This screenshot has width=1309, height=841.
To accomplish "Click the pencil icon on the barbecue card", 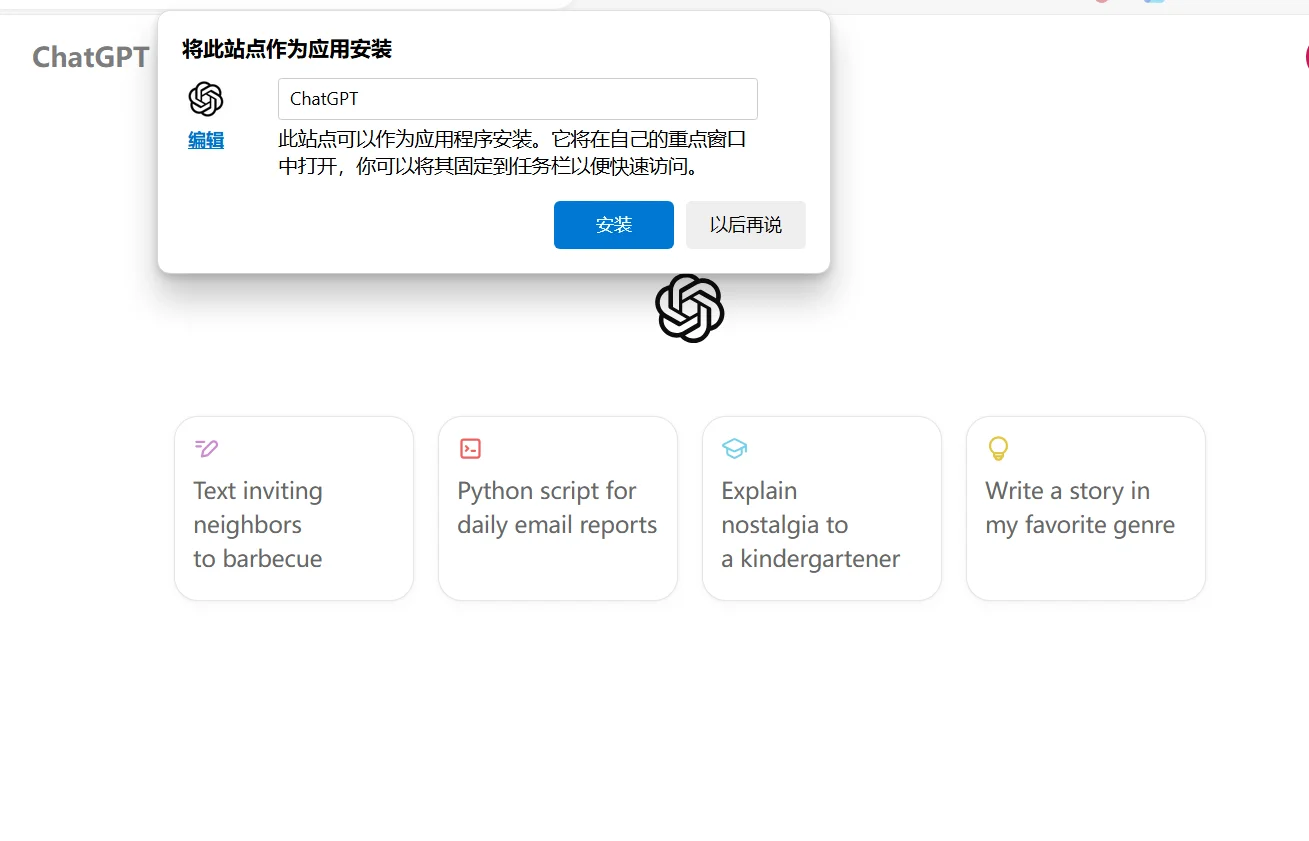I will [x=206, y=448].
